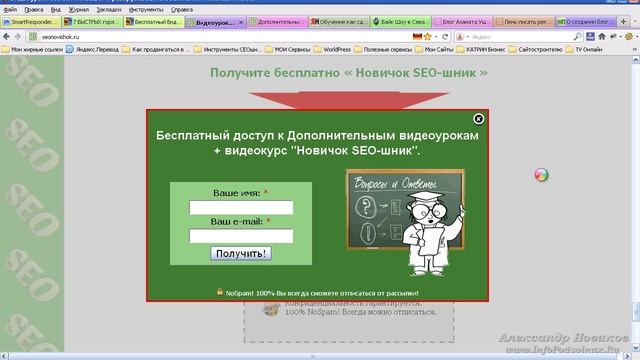Screen dimensions: 640x360
Task: Open the Как продвигаться в bookmark folder
Action: point(157,49)
